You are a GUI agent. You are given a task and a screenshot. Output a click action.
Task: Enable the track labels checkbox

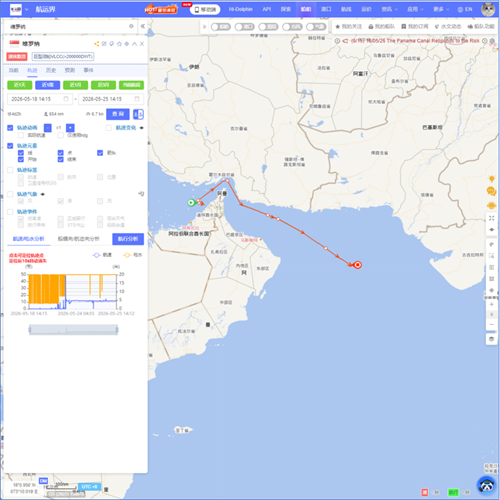pyautogui.click(x=10, y=170)
